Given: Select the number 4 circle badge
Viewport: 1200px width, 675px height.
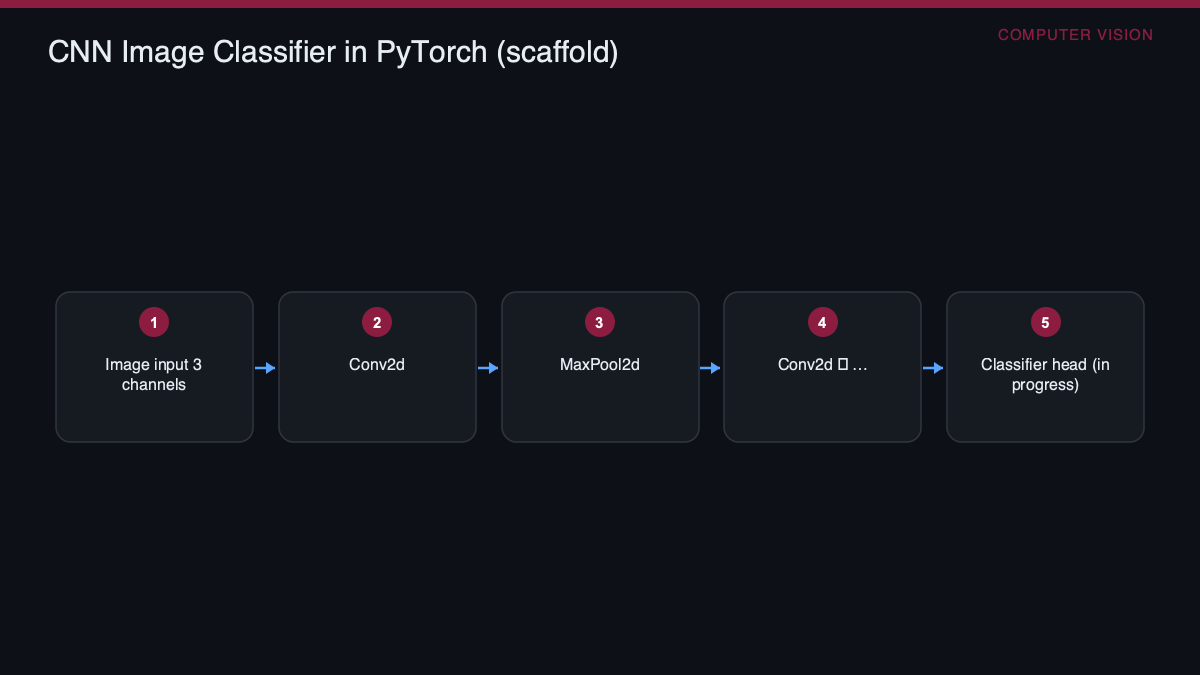Looking at the screenshot, I should coord(822,322).
